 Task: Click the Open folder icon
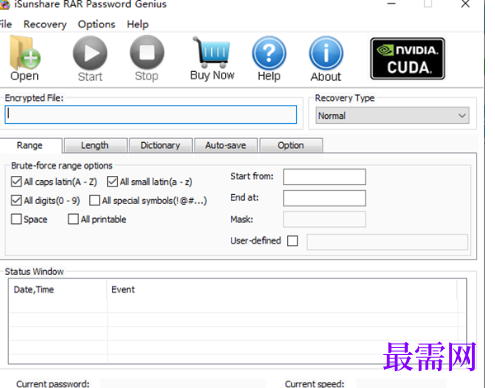click(25, 53)
